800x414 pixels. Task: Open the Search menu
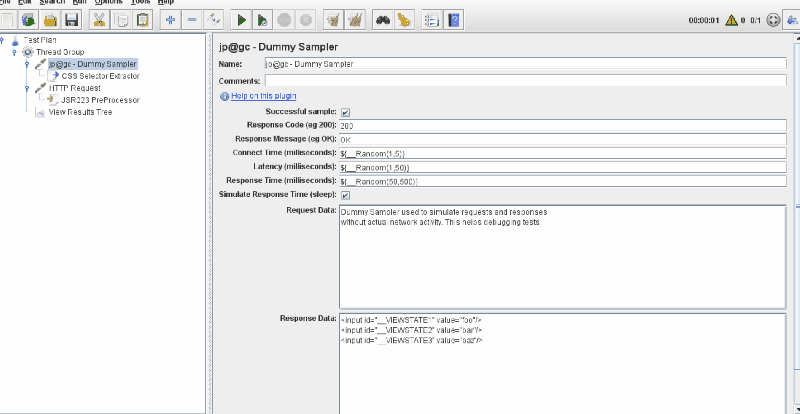point(52,2)
